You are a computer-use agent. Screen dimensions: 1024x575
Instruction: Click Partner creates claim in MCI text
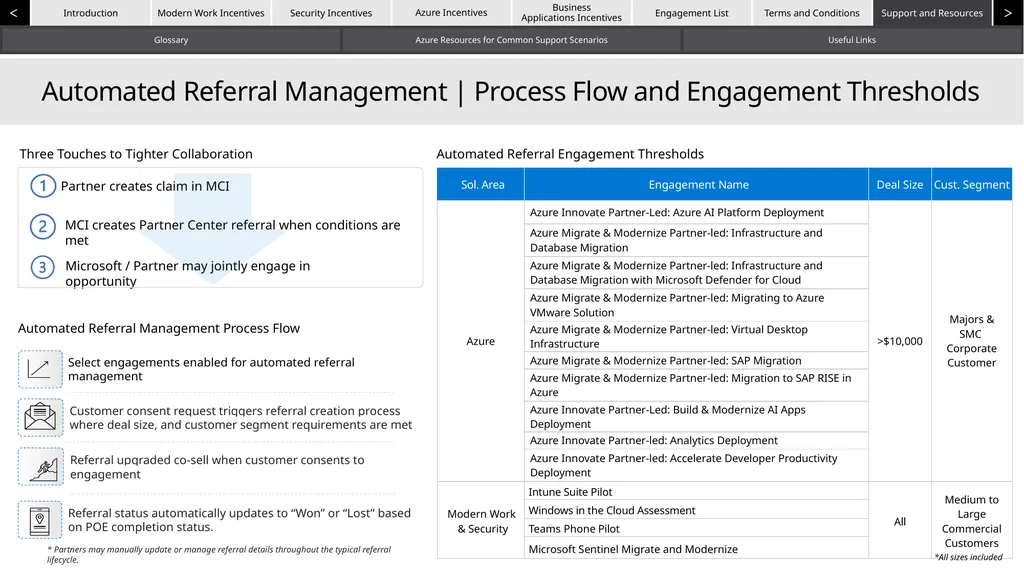(145, 186)
